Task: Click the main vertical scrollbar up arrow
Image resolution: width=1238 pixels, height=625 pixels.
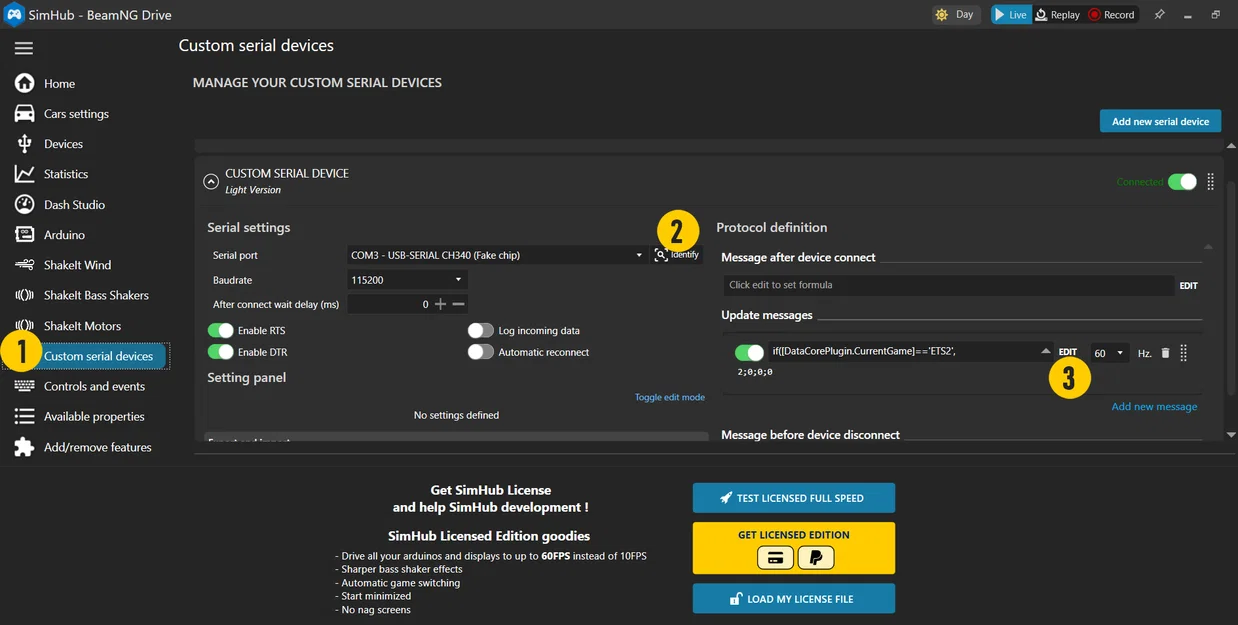Action: point(1231,146)
